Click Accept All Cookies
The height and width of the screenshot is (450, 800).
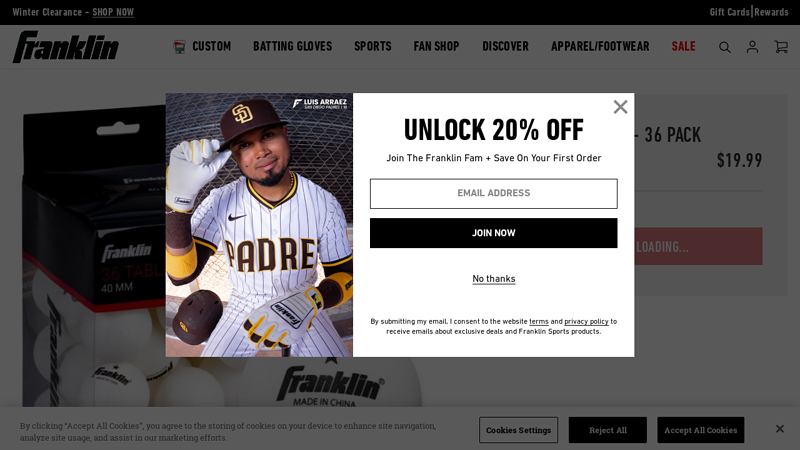pos(701,430)
